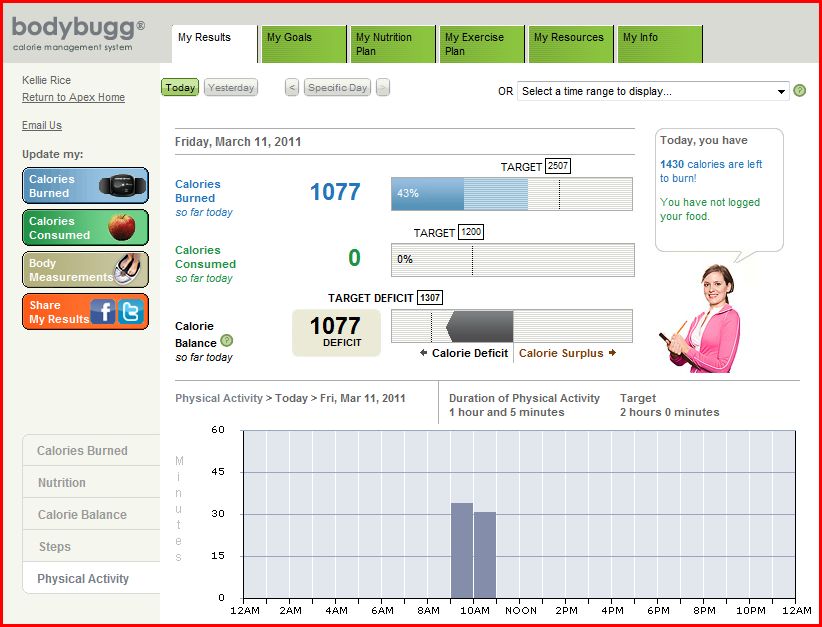Viewport: 822px width, 627px height.
Task: Click the Kellie Rice user name
Action: click(x=47, y=80)
